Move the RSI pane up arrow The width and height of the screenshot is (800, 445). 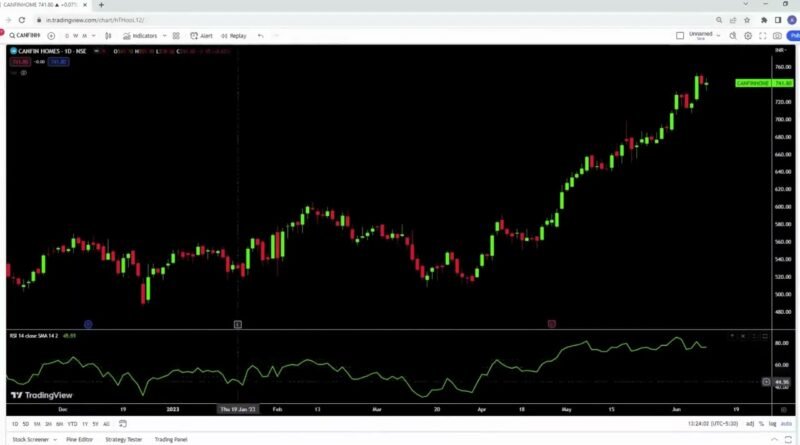[732, 336]
